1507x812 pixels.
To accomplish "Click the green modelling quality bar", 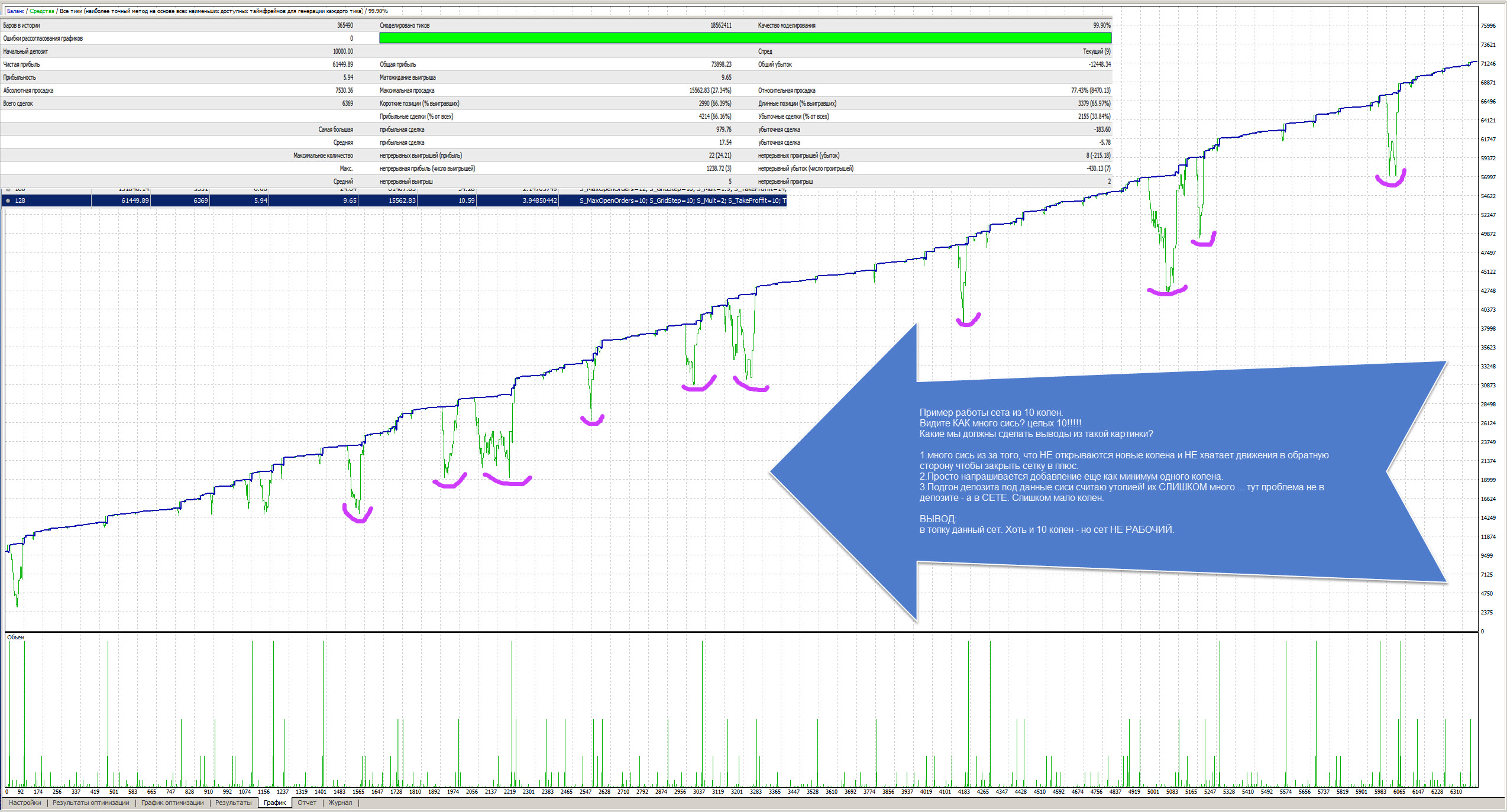I will tap(745, 38).
